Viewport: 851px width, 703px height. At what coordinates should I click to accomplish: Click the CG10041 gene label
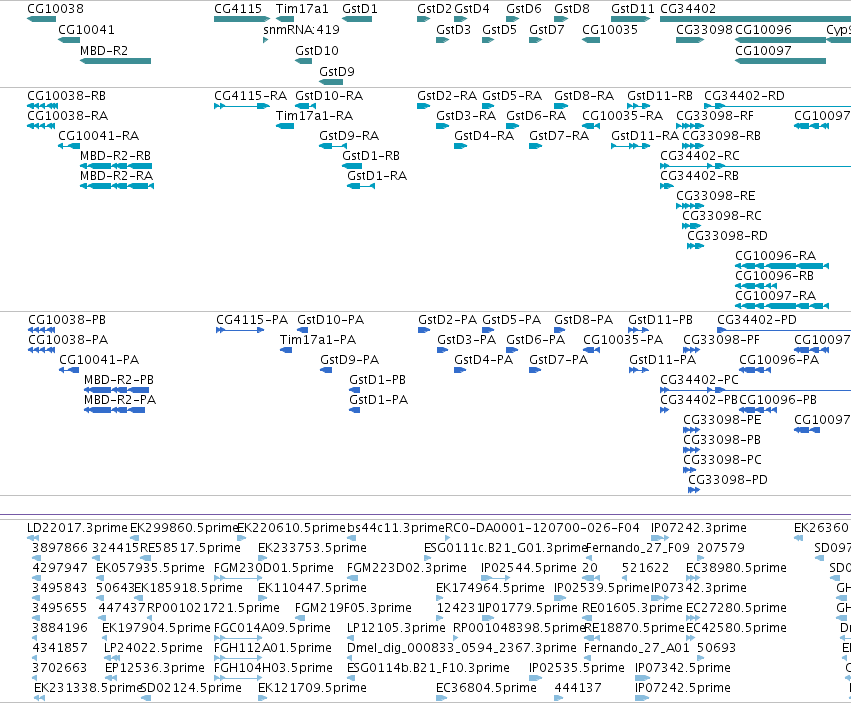tap(86, 30)
